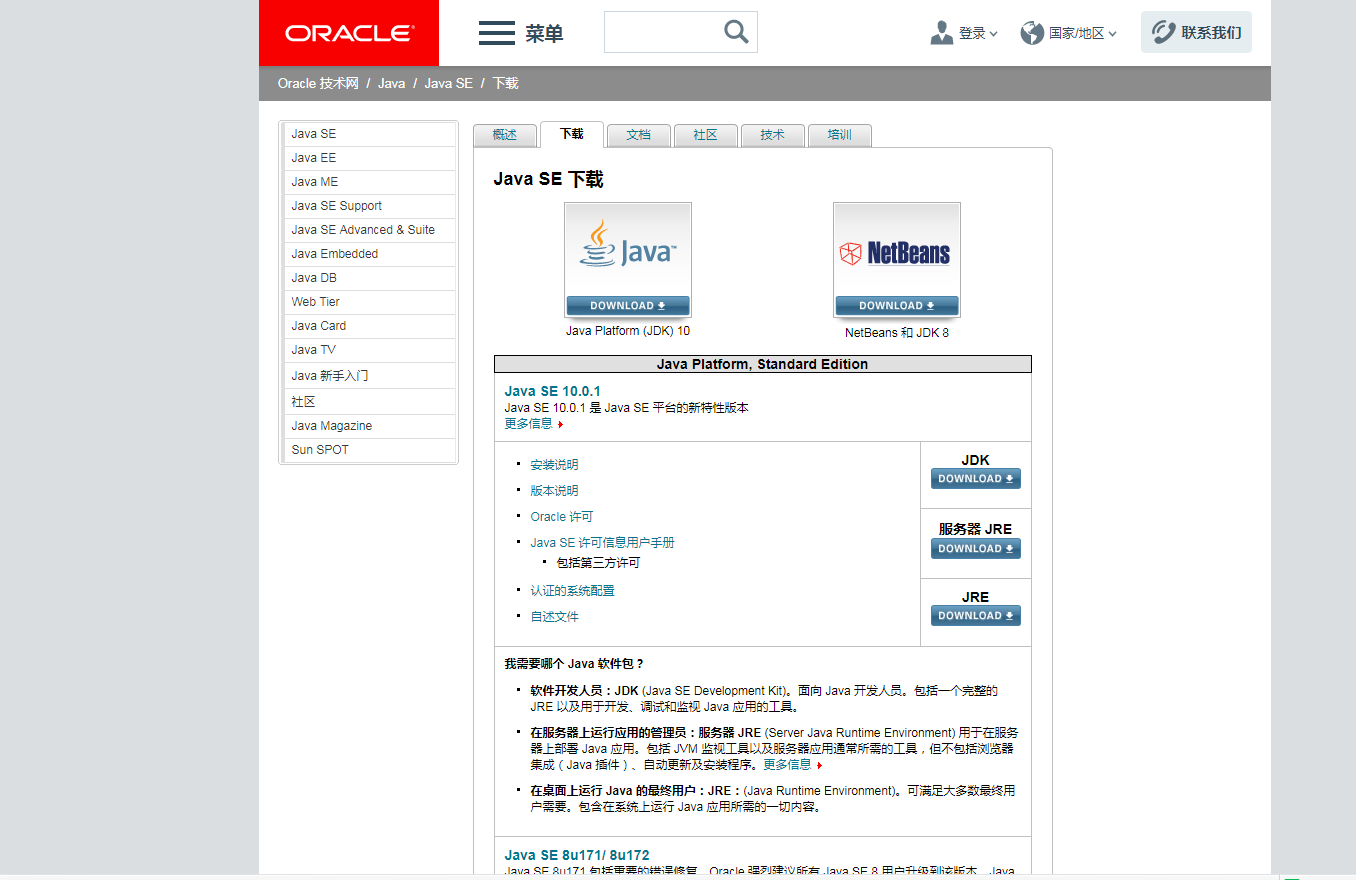Click DOWNLOAD under the NetBeans image

[896, 306]
